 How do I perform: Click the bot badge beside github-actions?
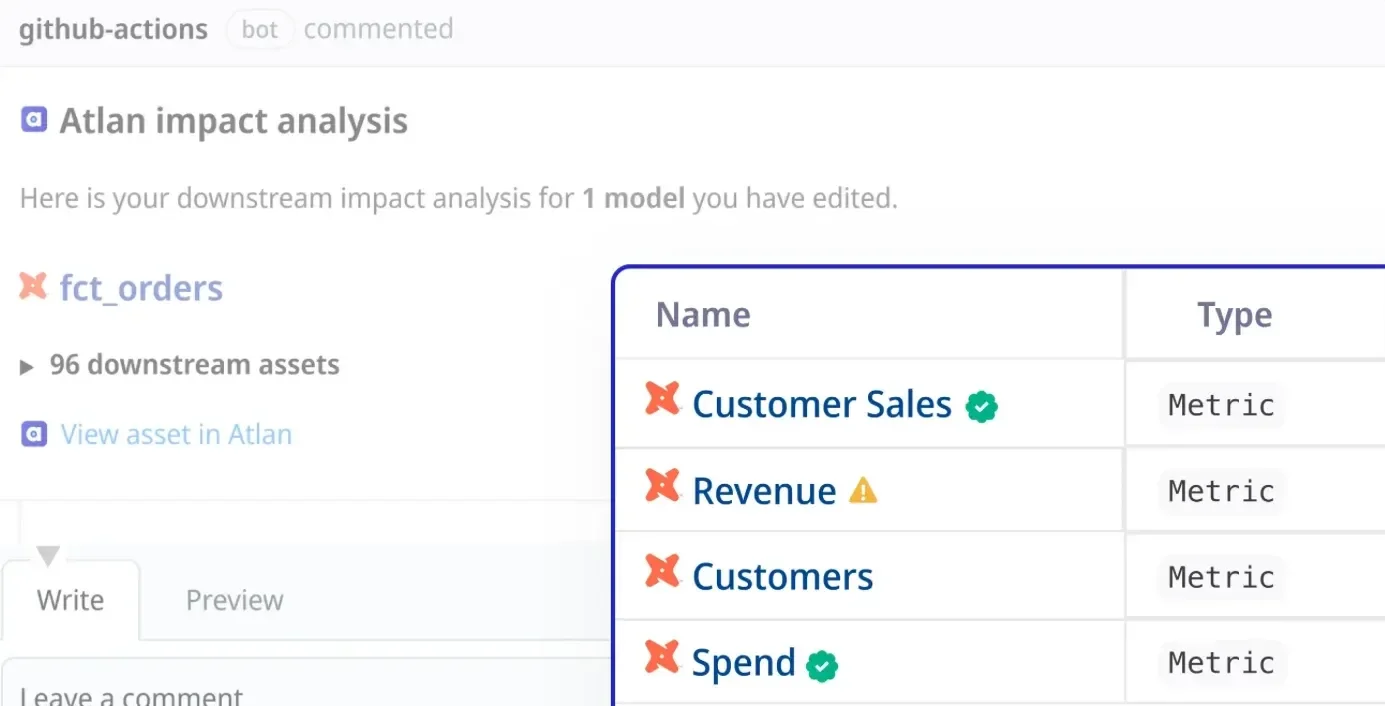pyautogui.click(x=259, y=30)
